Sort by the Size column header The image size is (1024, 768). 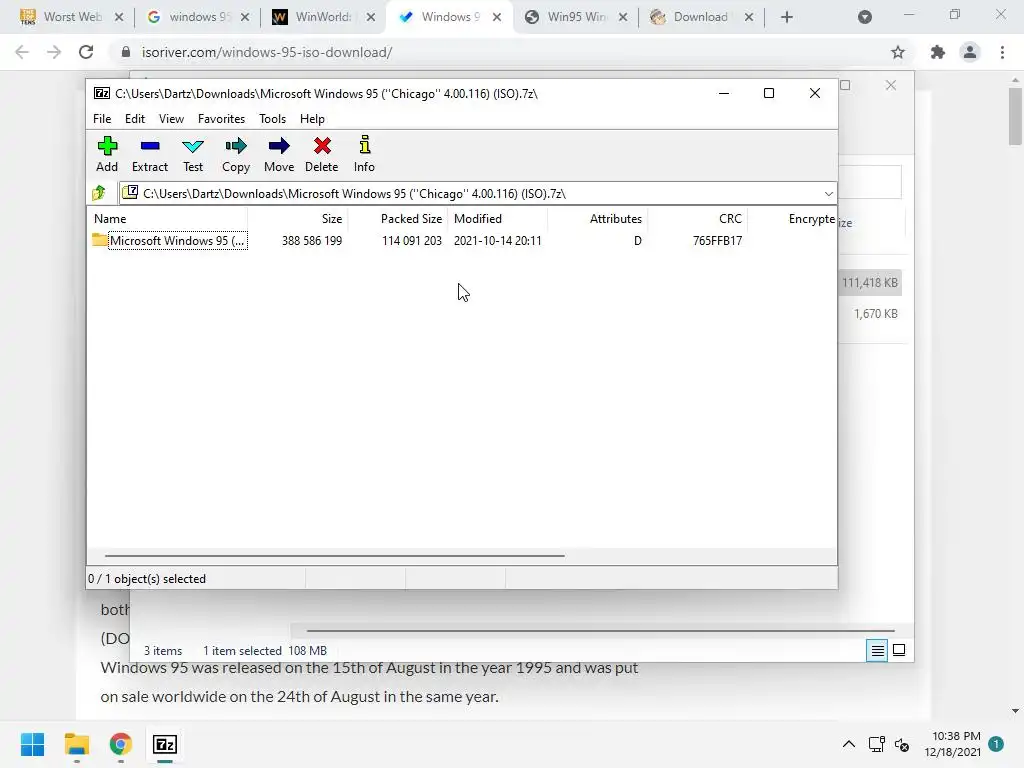point(297,219)
